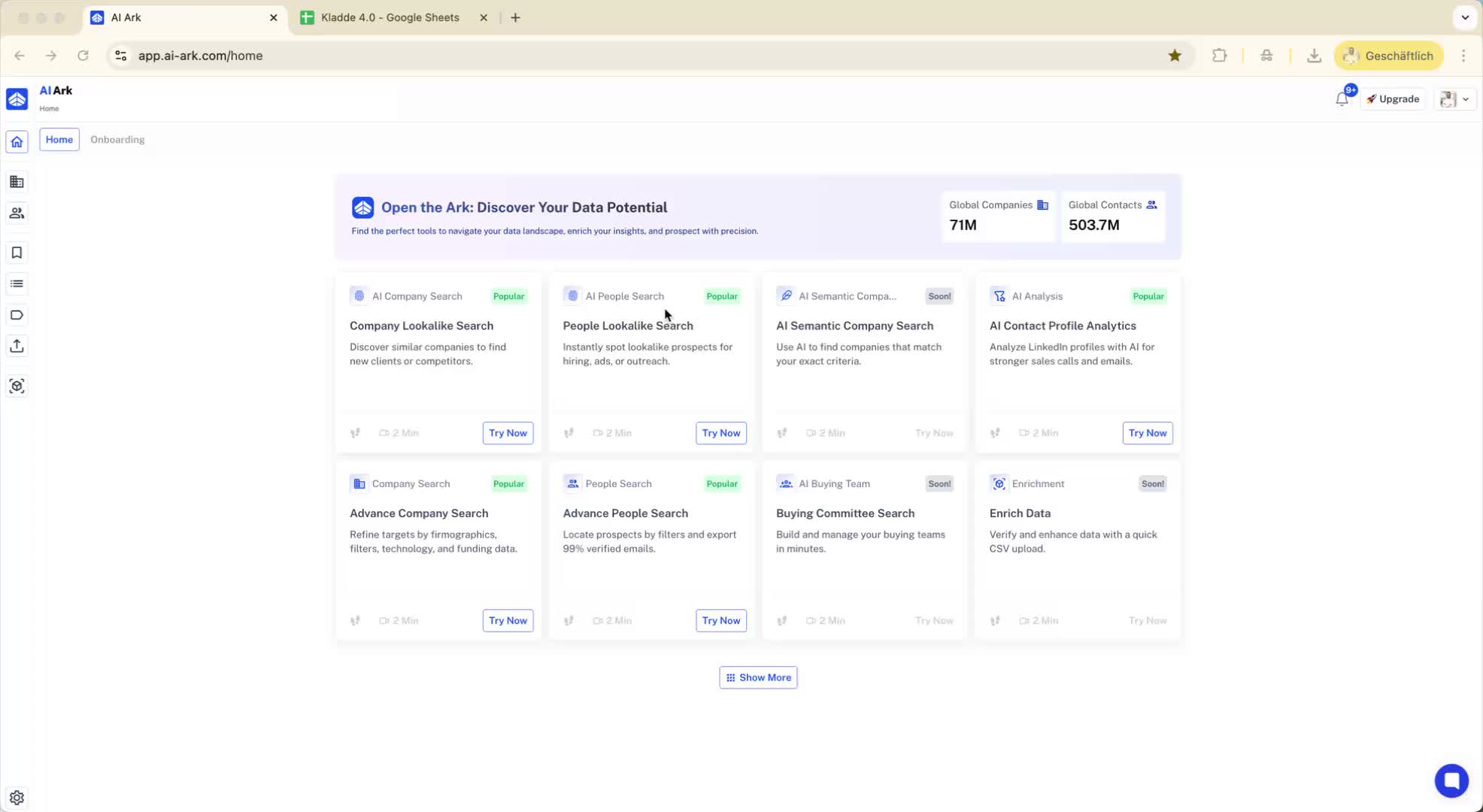Viewport: 1483px width, 812px height.
Task: Click the export upload icon in sidebar
Action: coord(17,346)
